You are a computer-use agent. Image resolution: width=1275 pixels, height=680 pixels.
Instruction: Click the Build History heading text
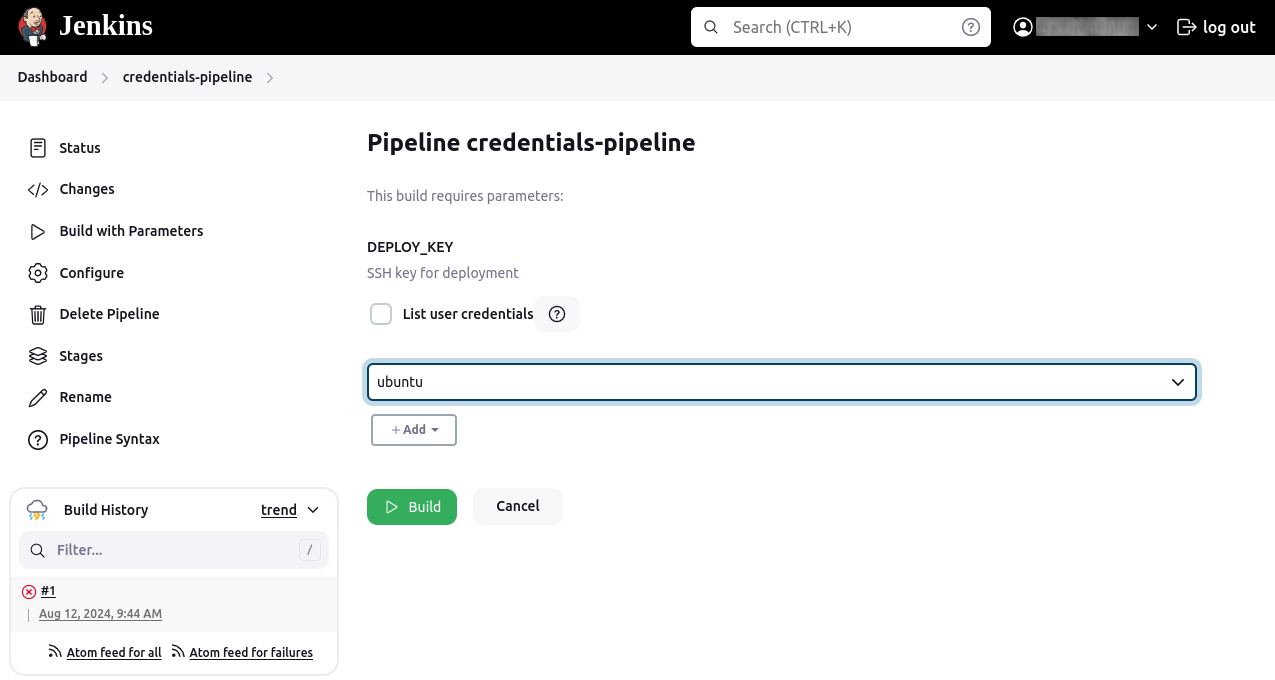[x=106, y=510]
